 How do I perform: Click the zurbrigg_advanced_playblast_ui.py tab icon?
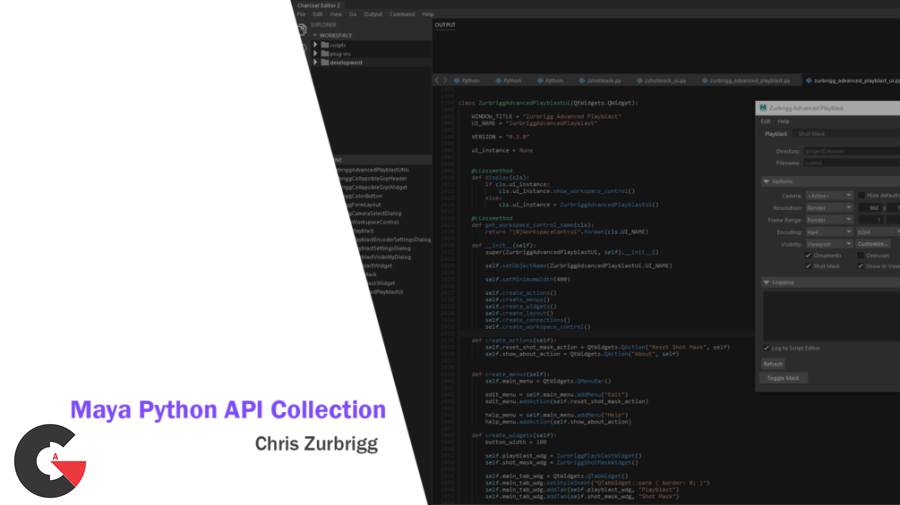point(809,81)
